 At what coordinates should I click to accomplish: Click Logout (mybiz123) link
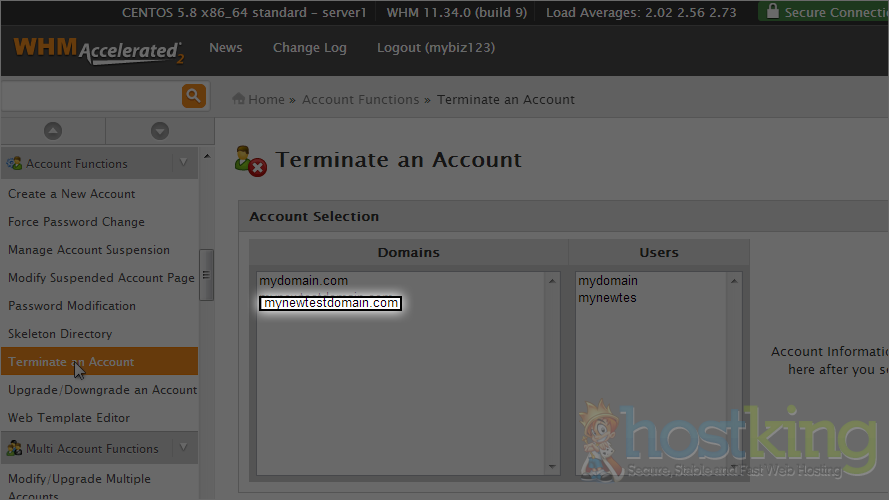(x=435, y=48)
